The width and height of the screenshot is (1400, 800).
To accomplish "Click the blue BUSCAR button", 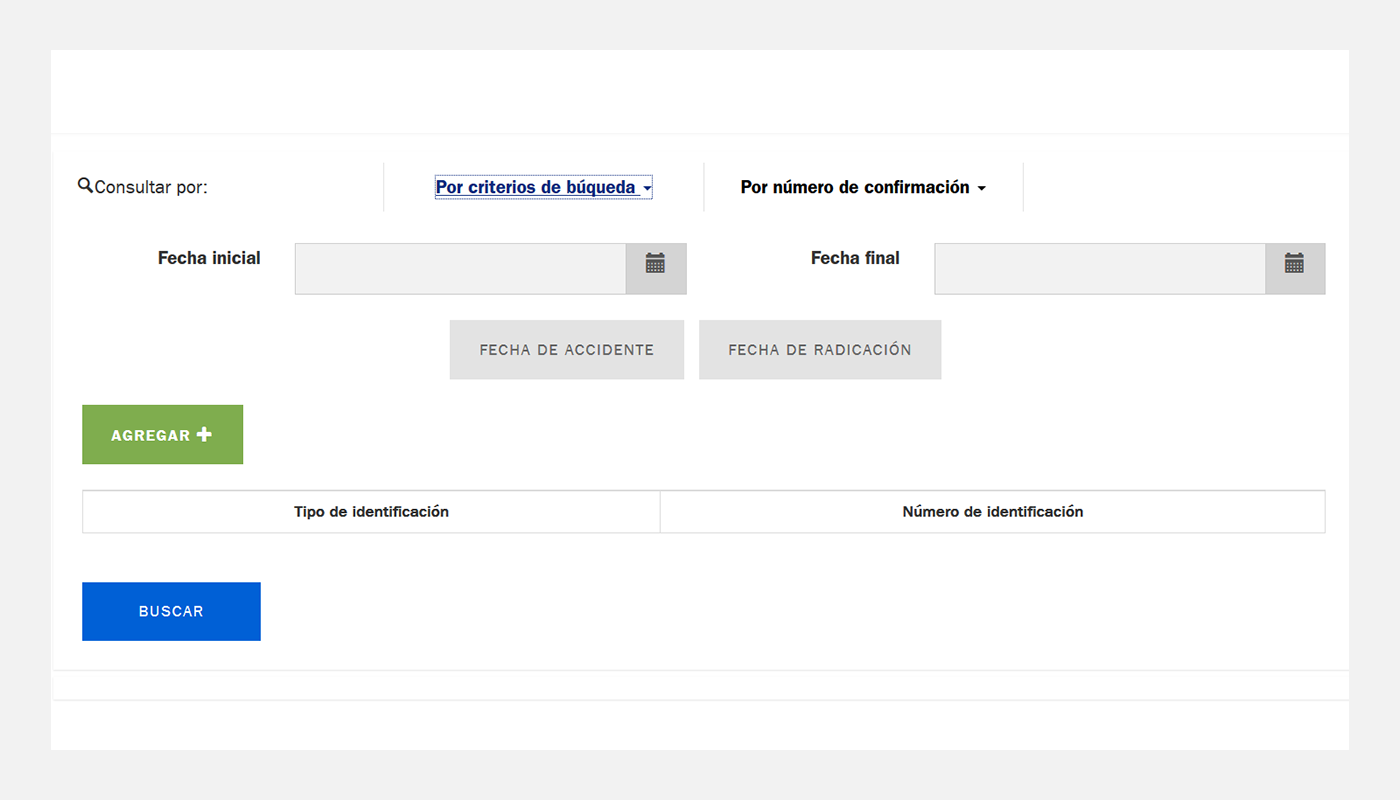I will pos(171,612).
